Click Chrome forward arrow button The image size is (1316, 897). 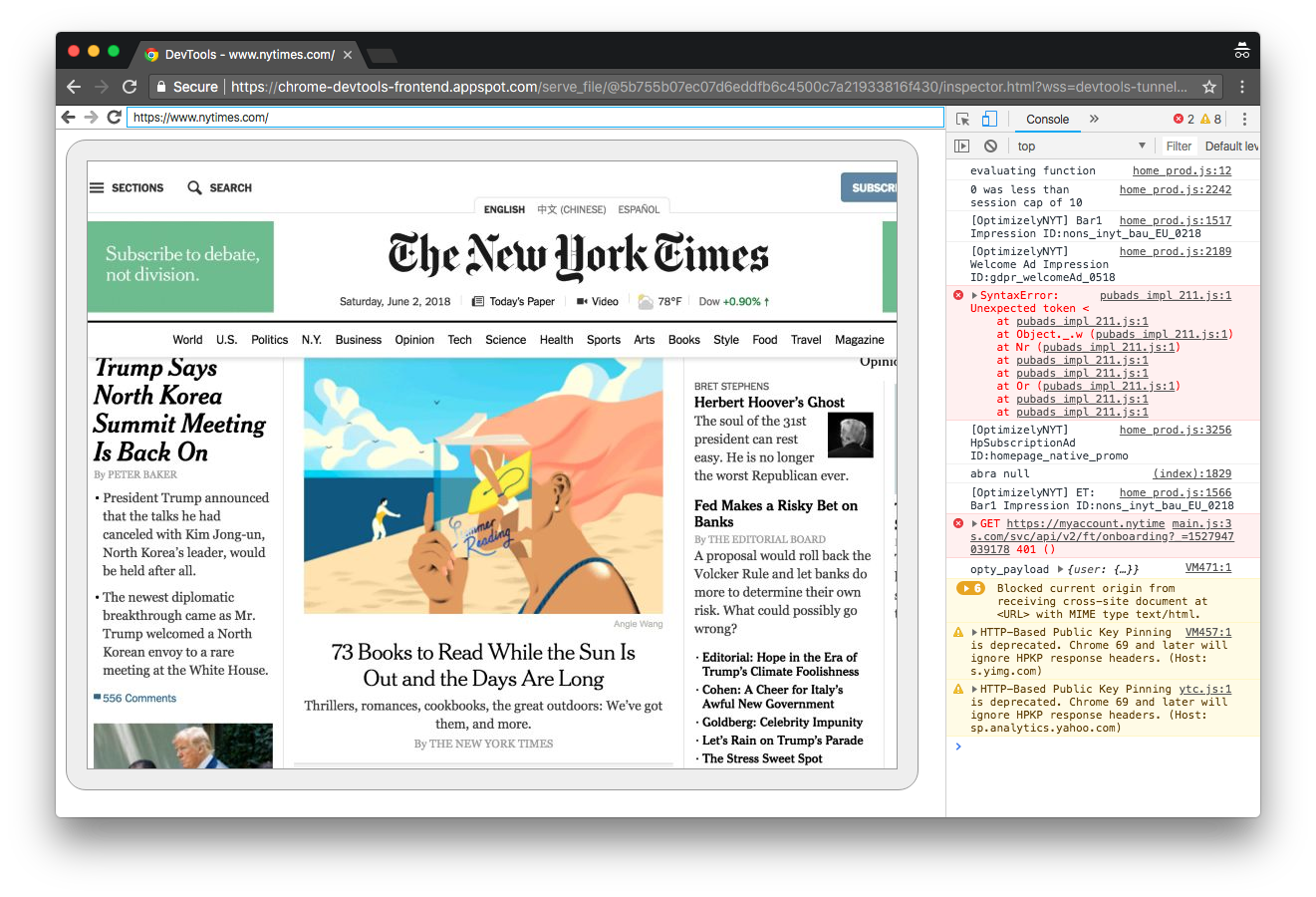click(x=102, y=87)
